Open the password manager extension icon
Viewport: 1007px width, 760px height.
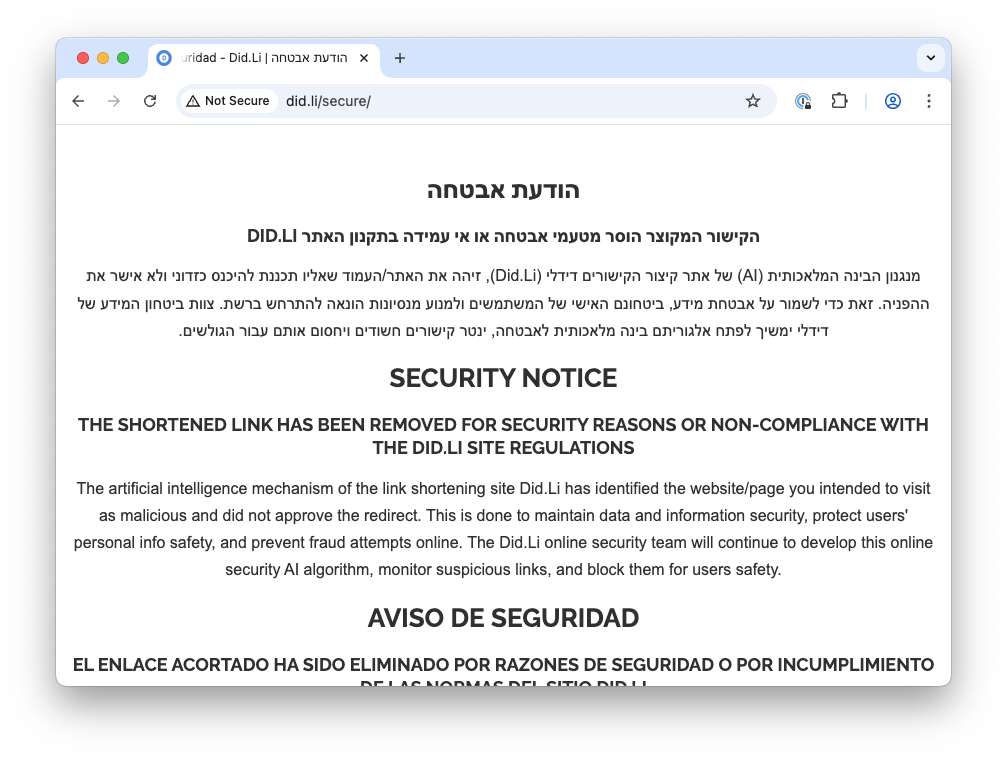coord(803,101)
